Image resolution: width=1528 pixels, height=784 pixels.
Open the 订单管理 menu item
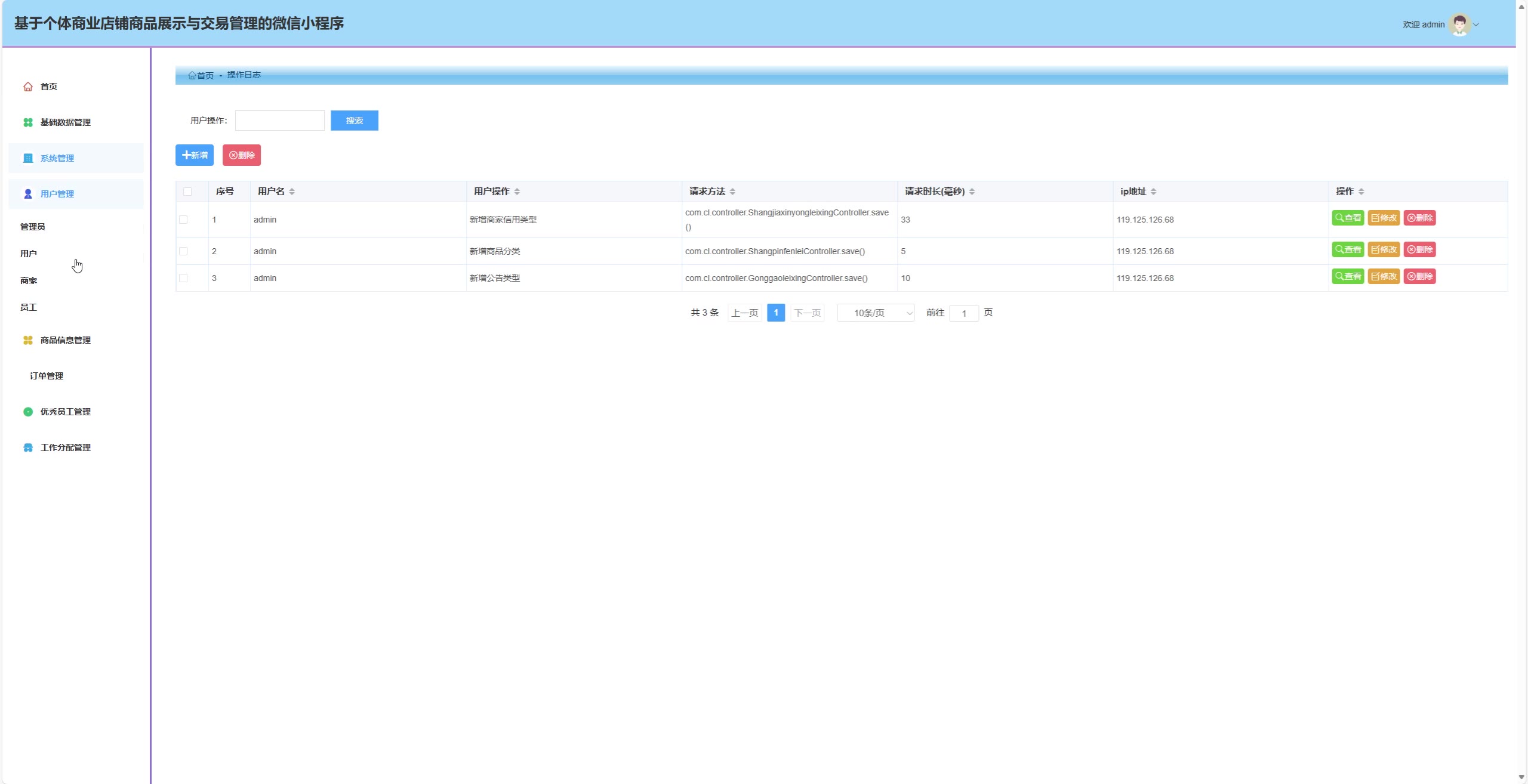coord(47,376)
